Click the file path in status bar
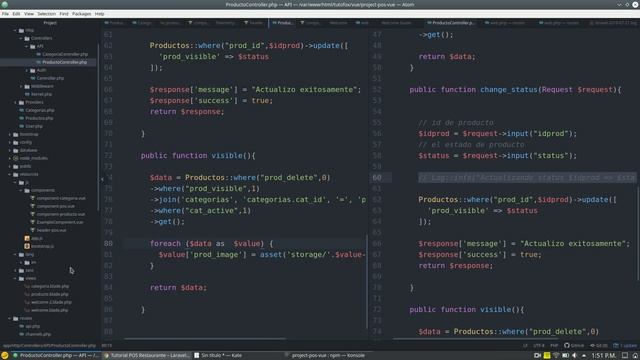 [49, 346]
